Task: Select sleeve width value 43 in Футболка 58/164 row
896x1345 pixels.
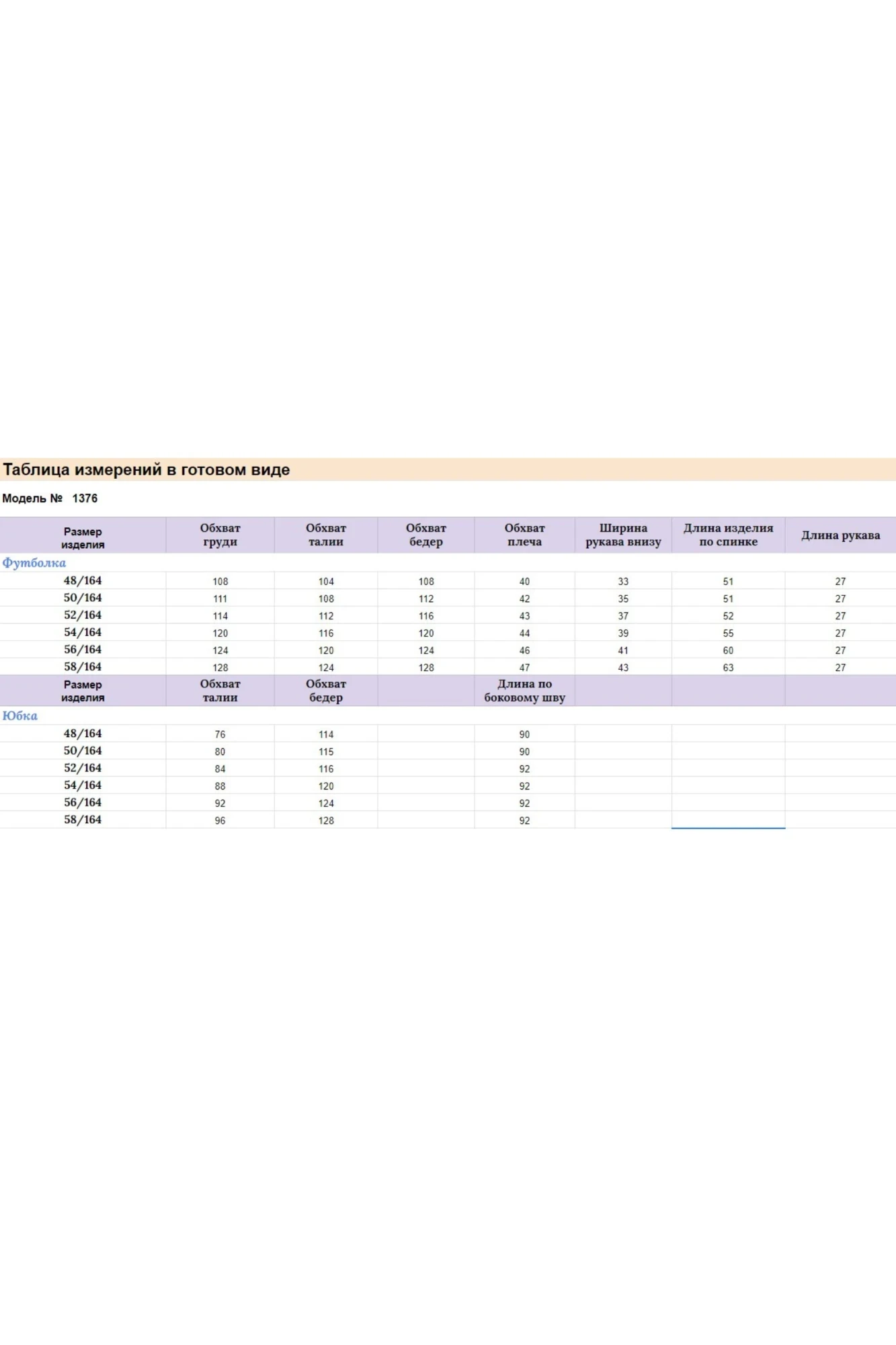Action: tap(623, 668)
